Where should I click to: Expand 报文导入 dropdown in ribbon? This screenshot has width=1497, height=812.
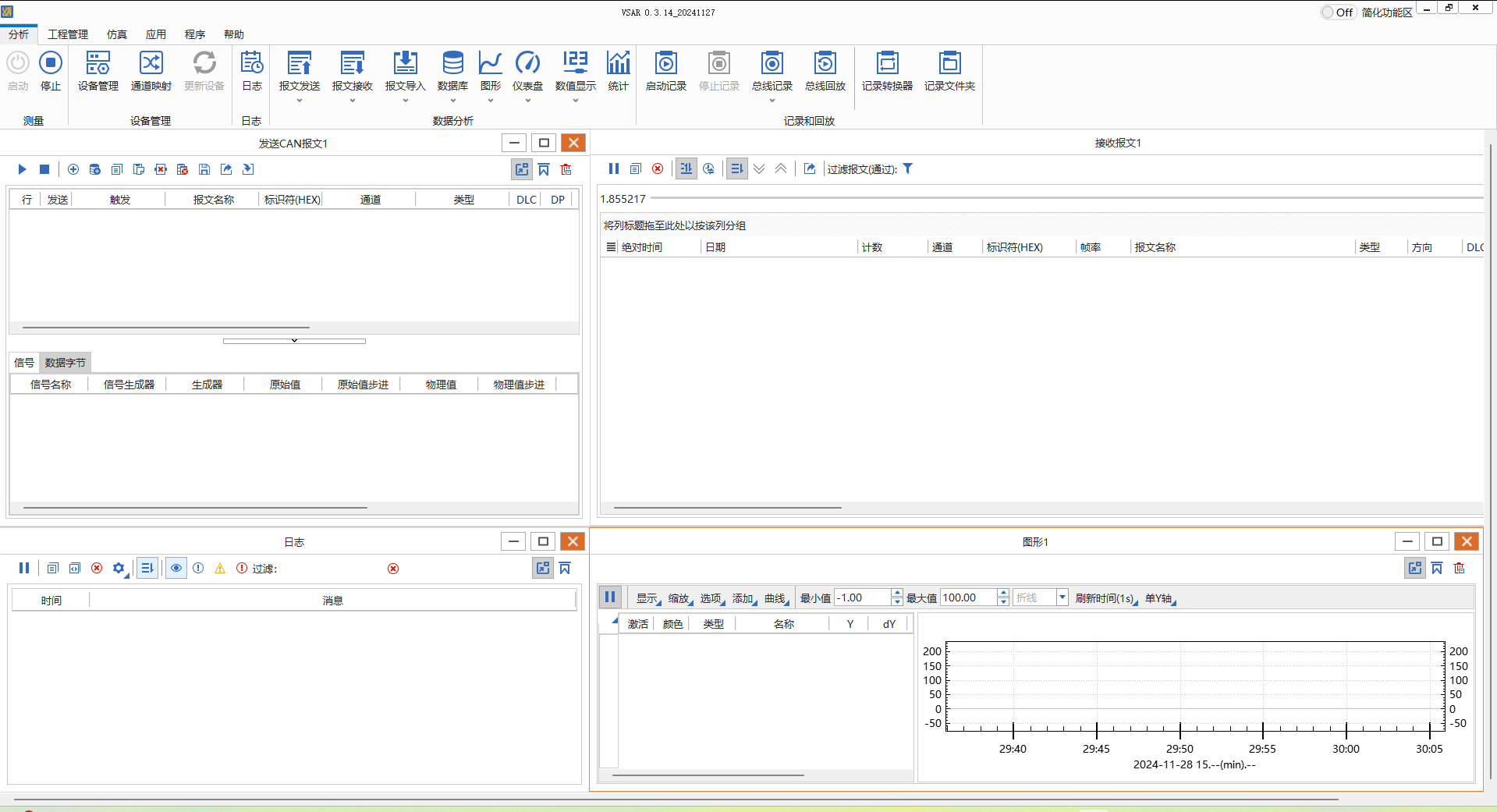[x=406, y=101]
